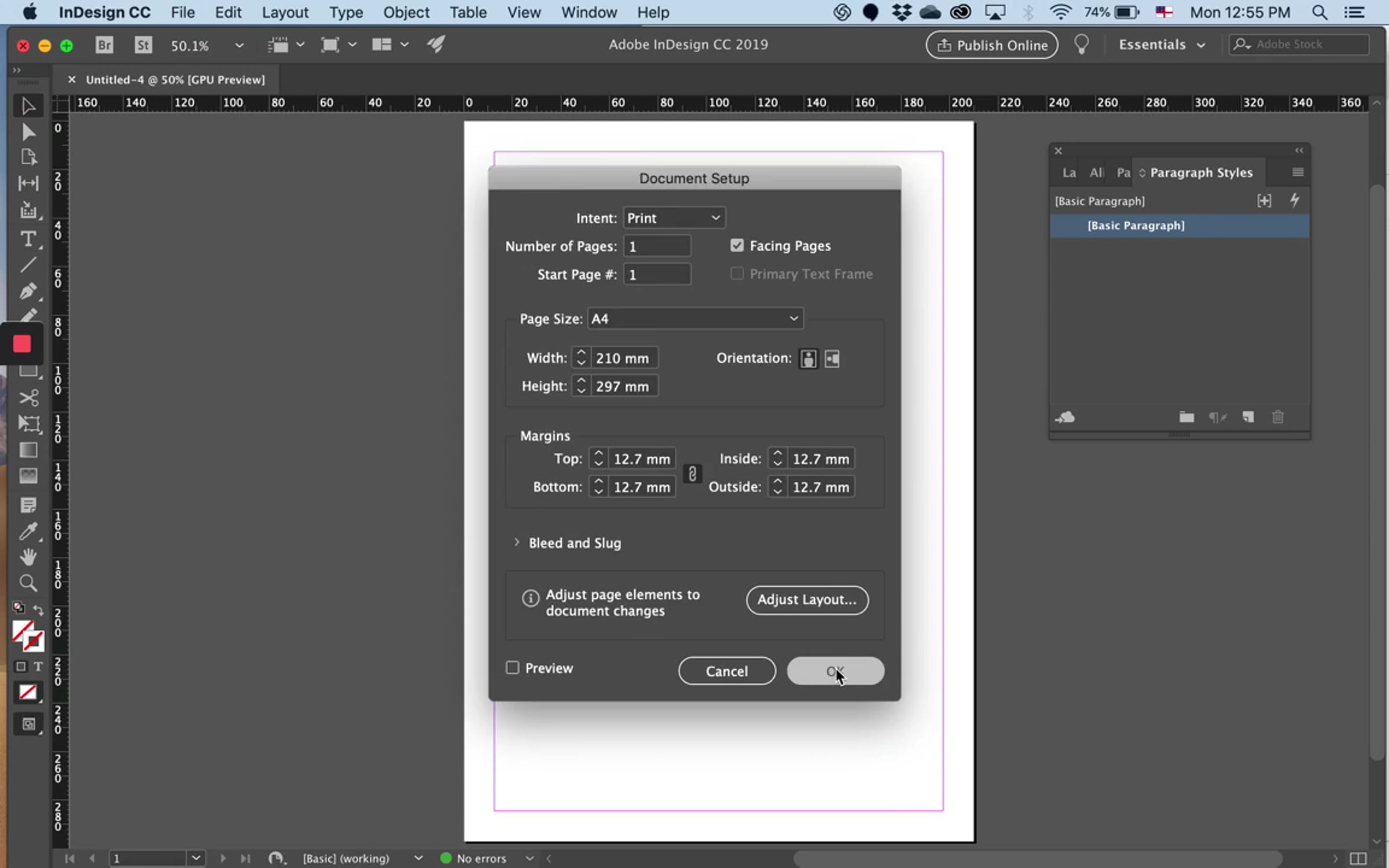Click the Adobe Stock search field
The image size is (1389, 868).
(1299, 45)
